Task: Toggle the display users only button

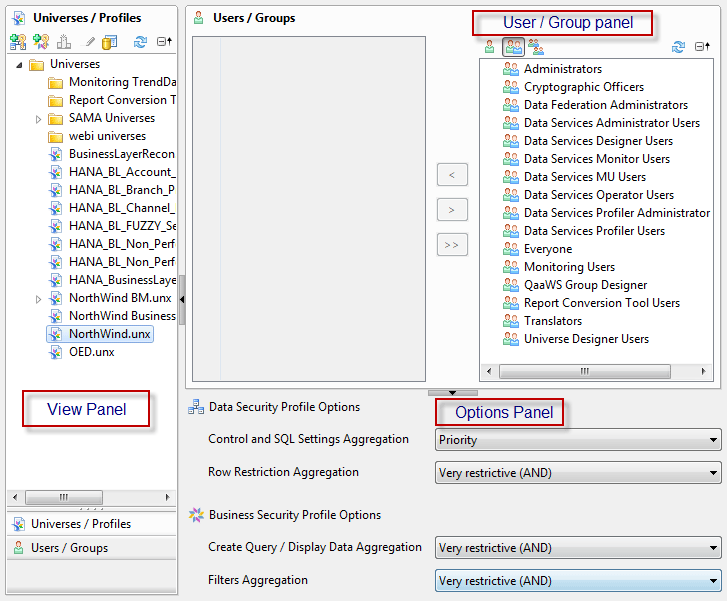Action: tap(490, 47)
